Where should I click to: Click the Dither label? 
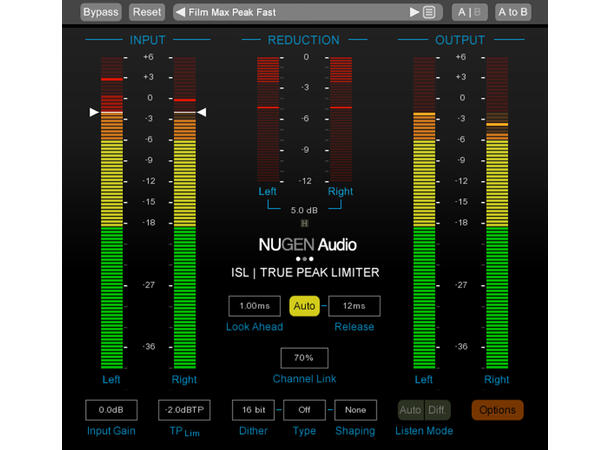(253, 431)
